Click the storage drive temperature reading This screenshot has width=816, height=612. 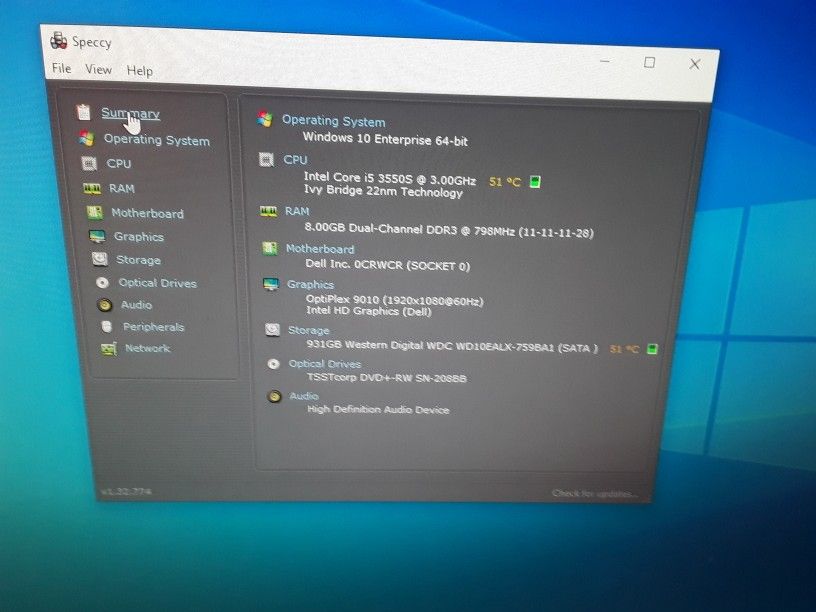click(624, 349)
